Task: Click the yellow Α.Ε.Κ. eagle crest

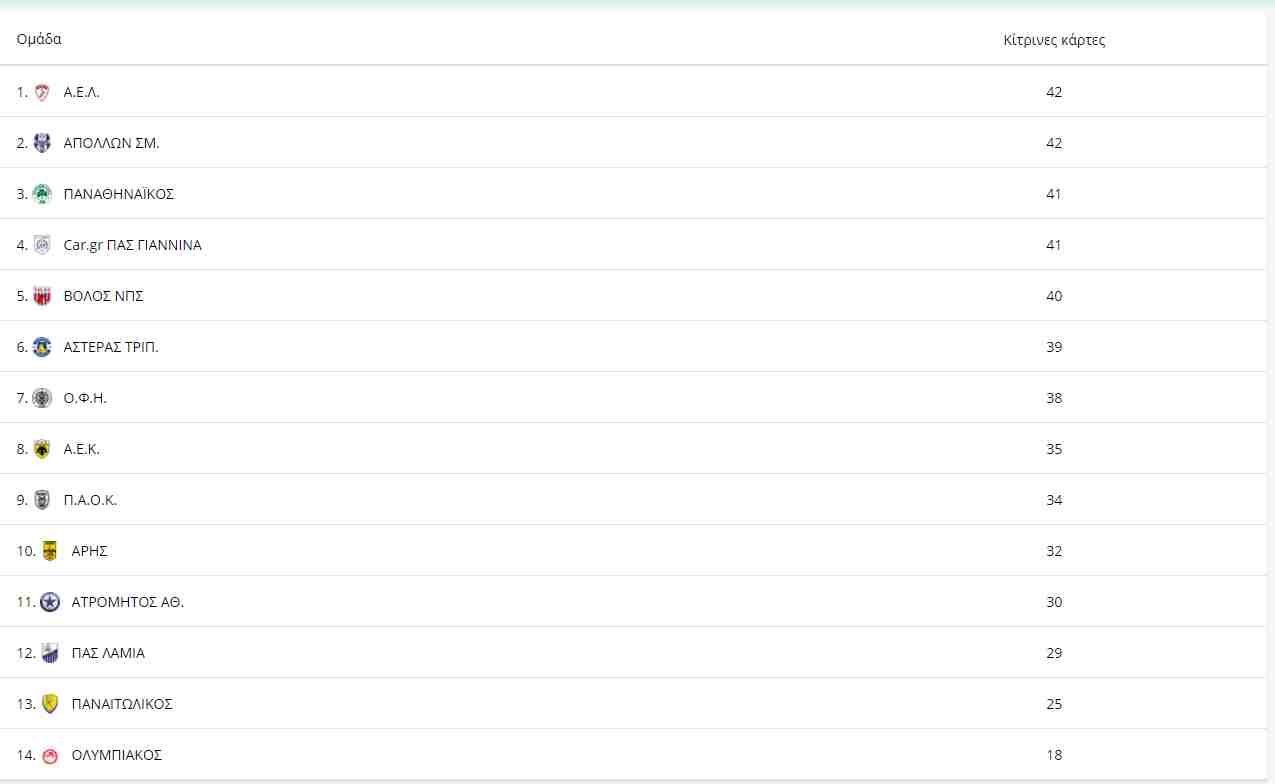Action: click(42, 449)
